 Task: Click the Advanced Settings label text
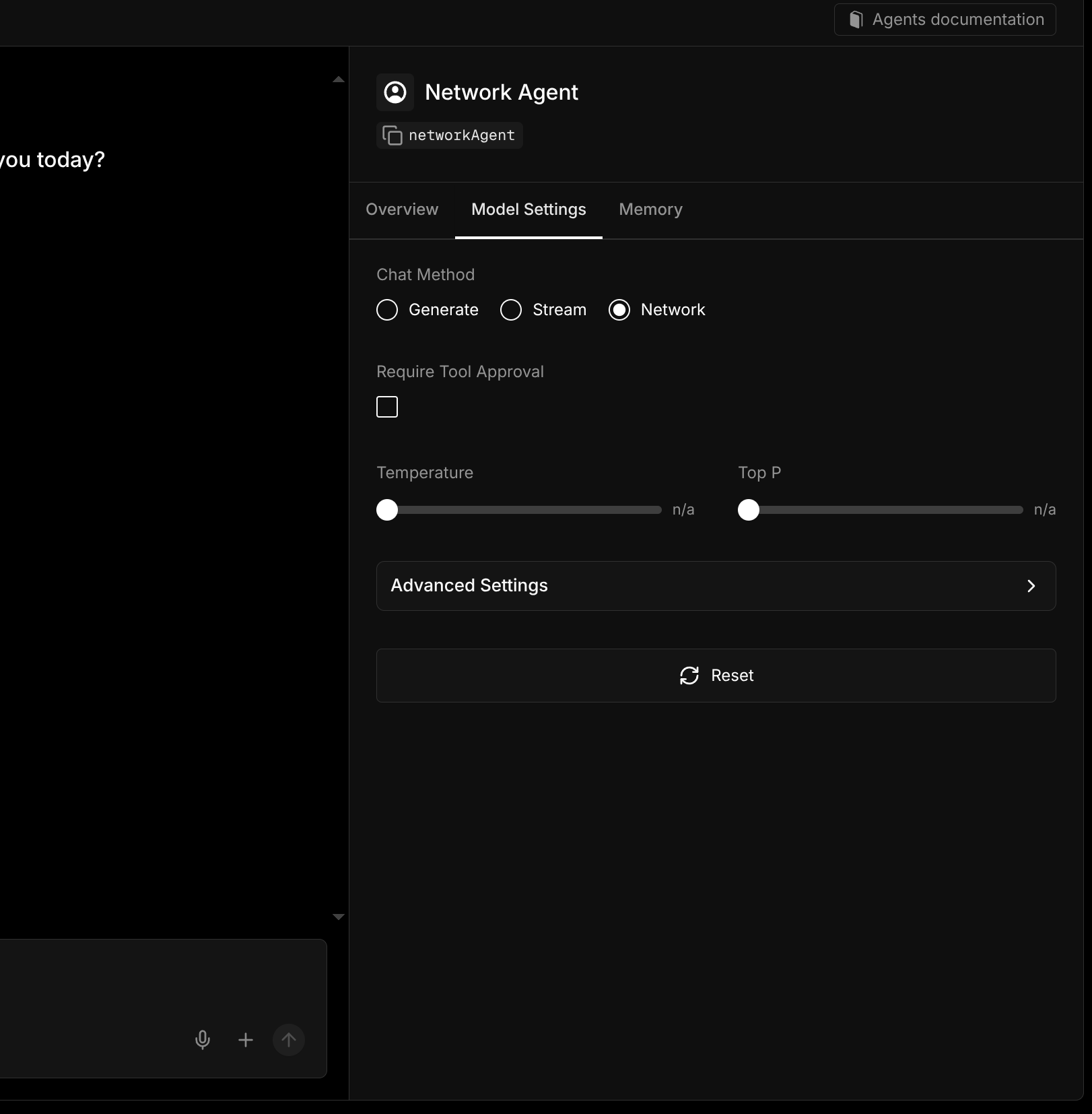[469, 586]
